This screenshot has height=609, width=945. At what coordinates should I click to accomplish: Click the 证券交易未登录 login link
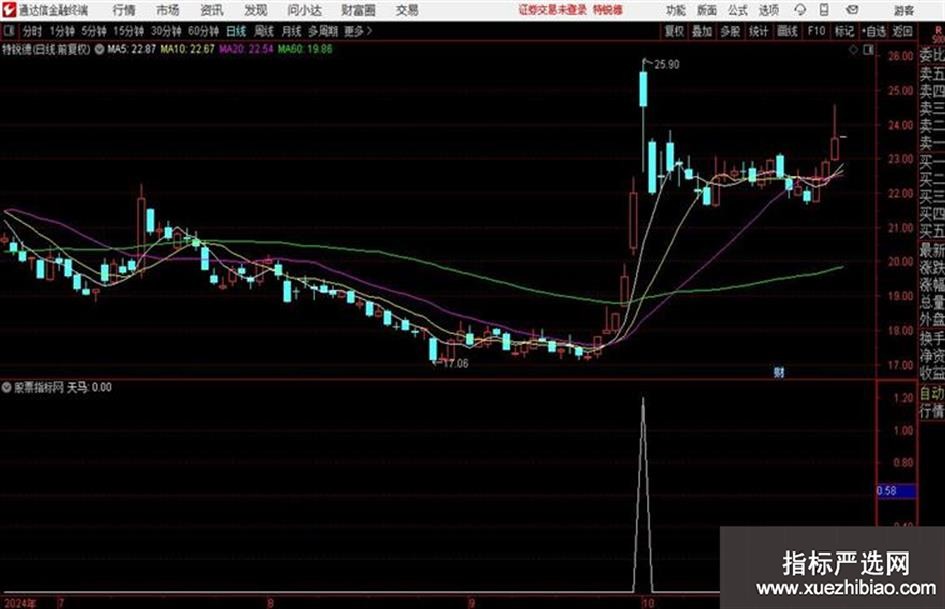(x=553, y=10)
